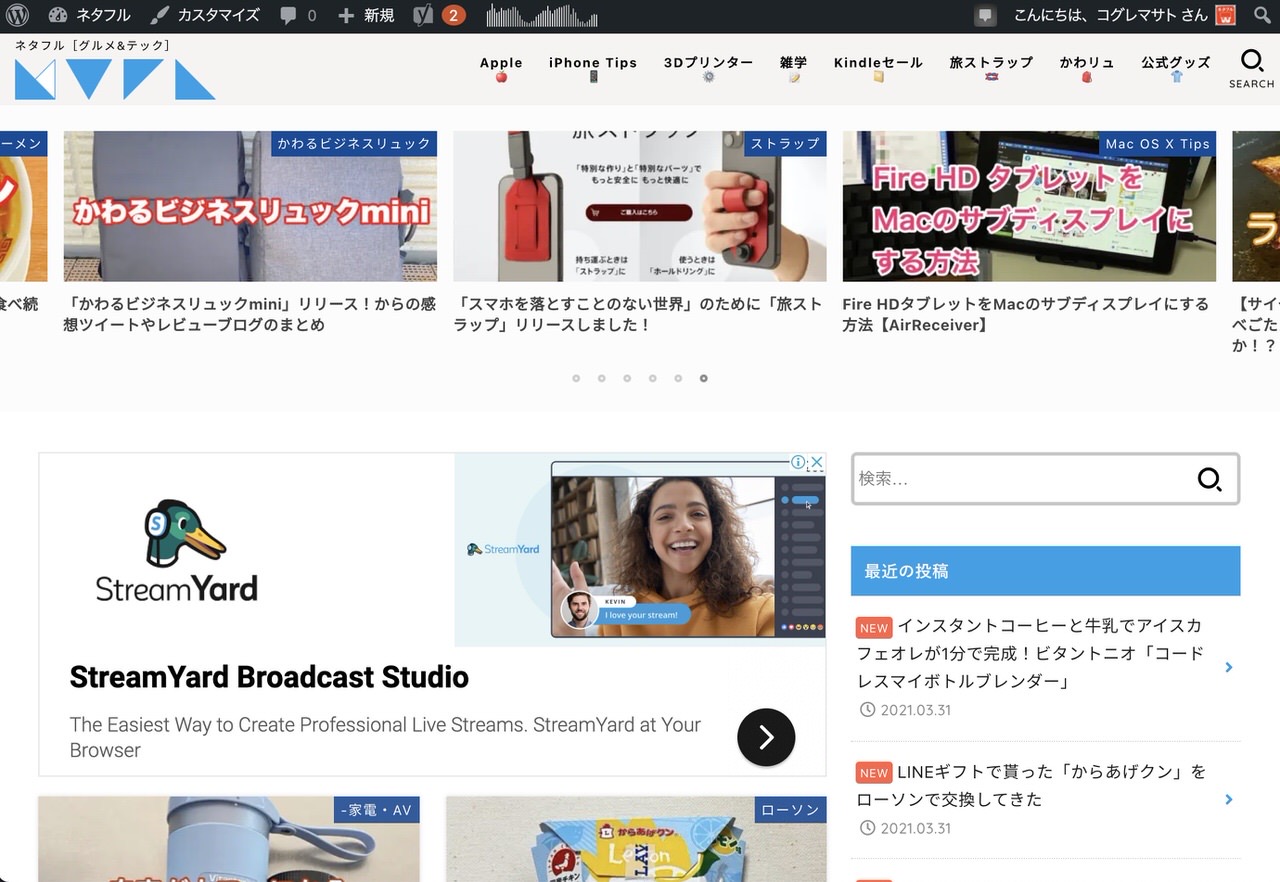Click StreamYard Broadcast Studio ad headline
The image size is (1280, 882).
[x=269, y=677]
